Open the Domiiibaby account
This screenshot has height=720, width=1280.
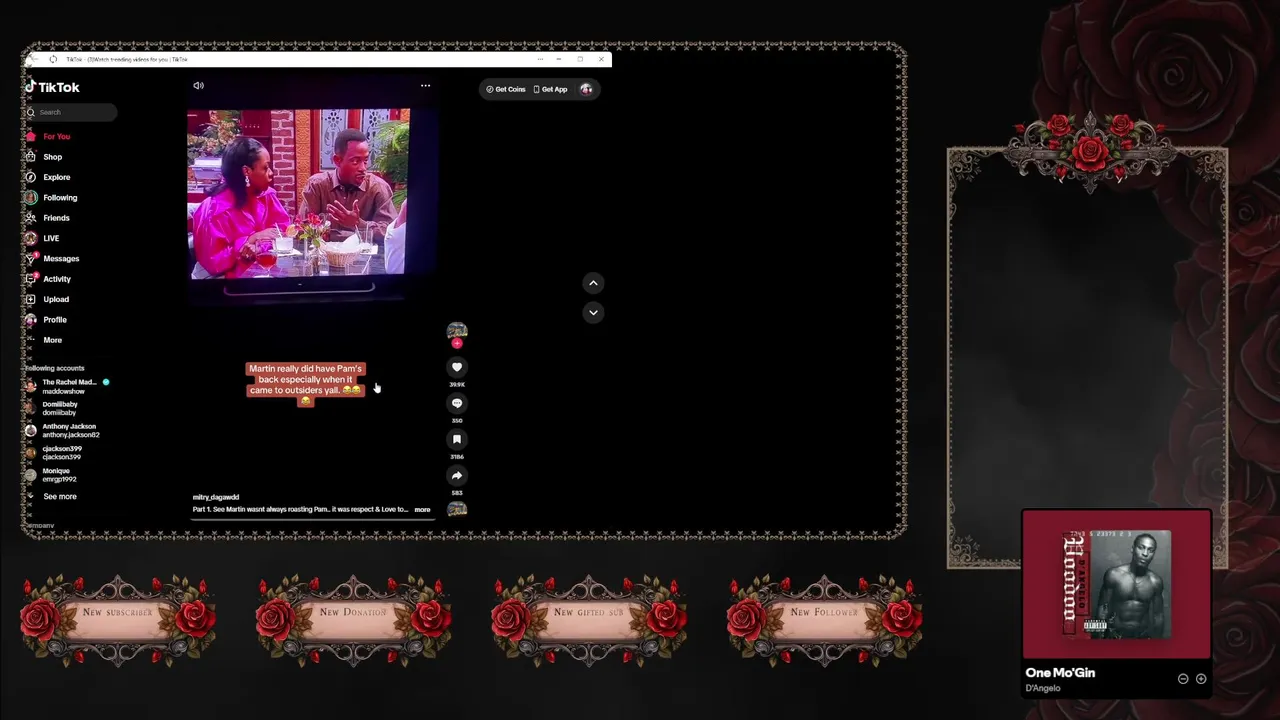pyautogui.click(x=52, y=408)
